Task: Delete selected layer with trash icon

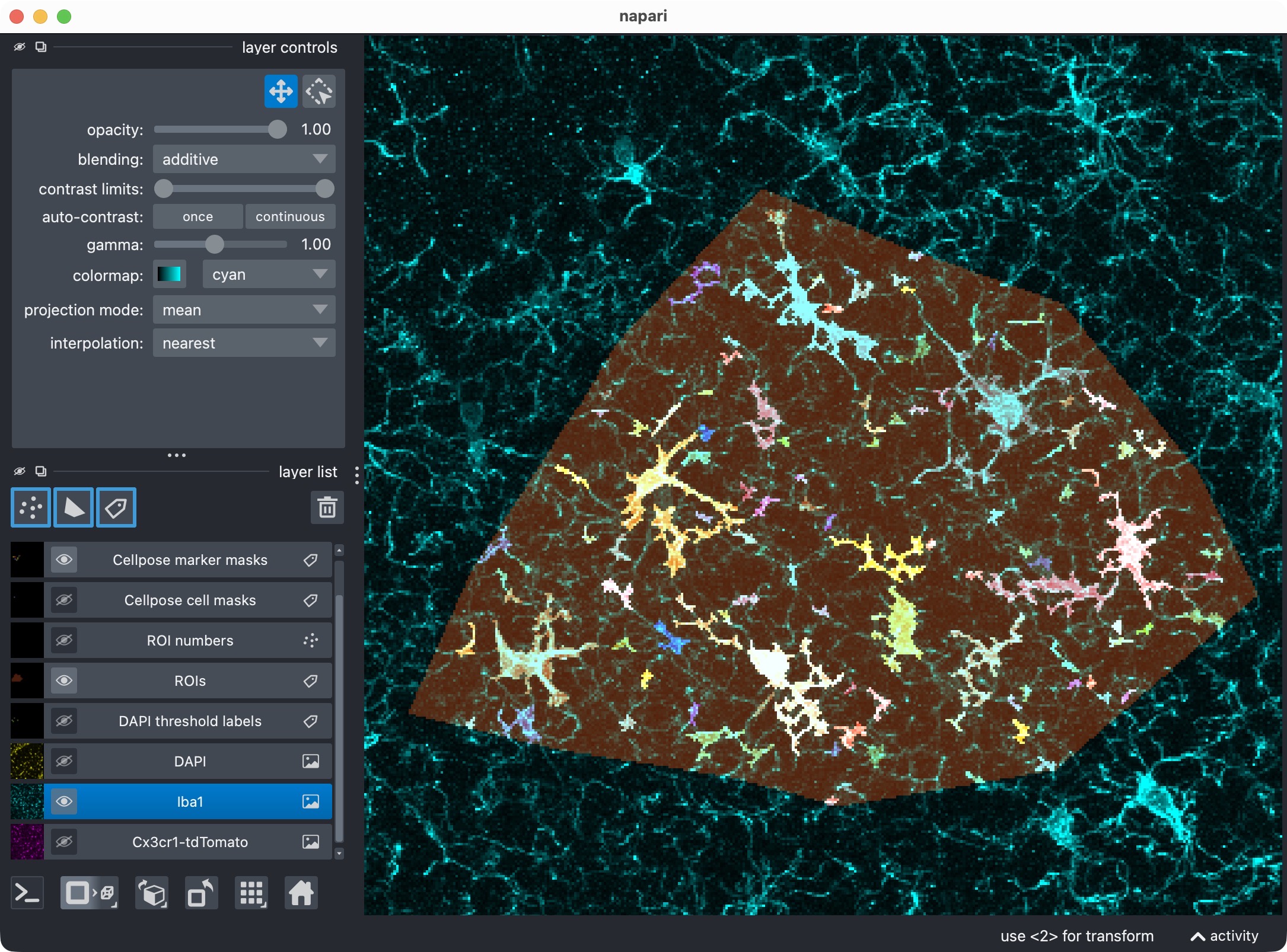Action: tap(327, 507)
